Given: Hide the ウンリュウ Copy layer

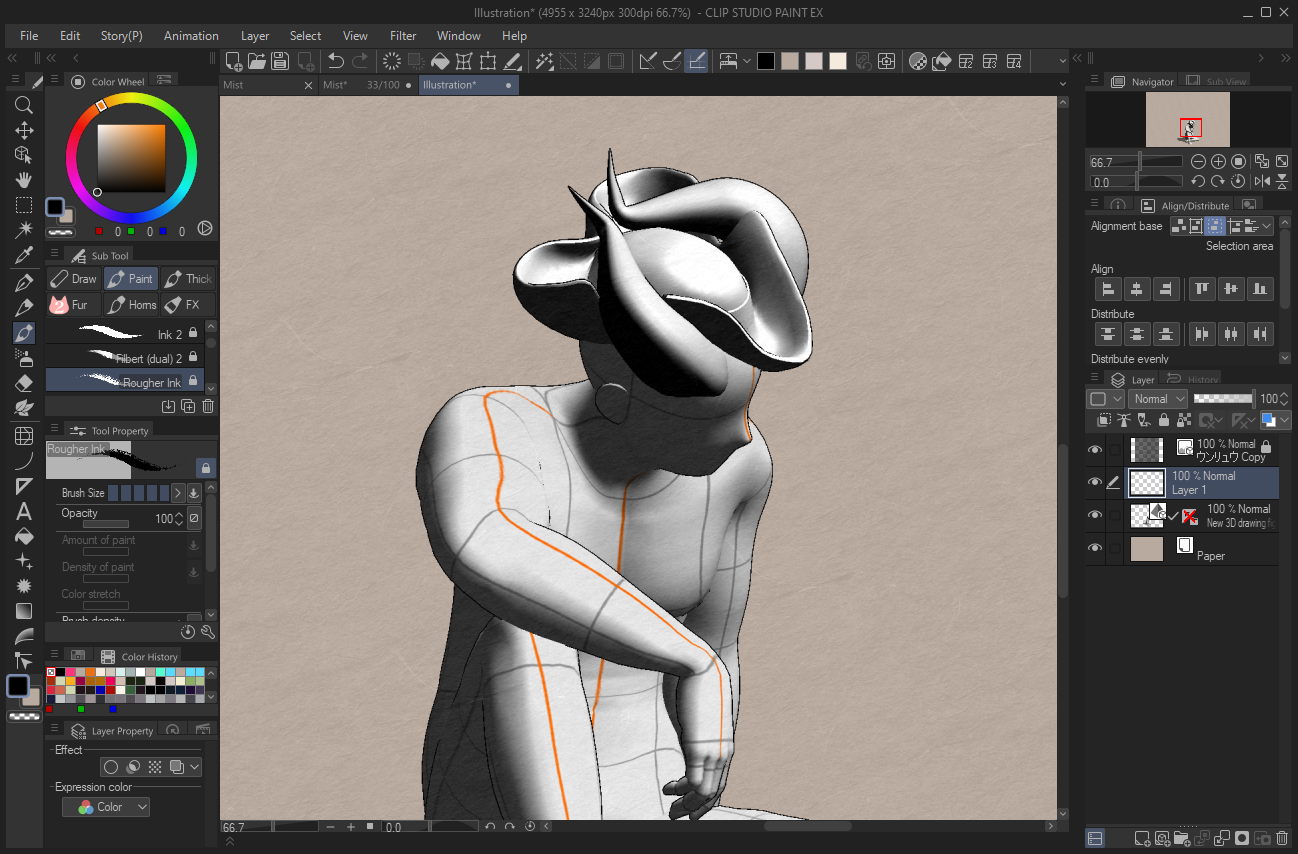Looking at the screenshot, I should point(1094,450).
